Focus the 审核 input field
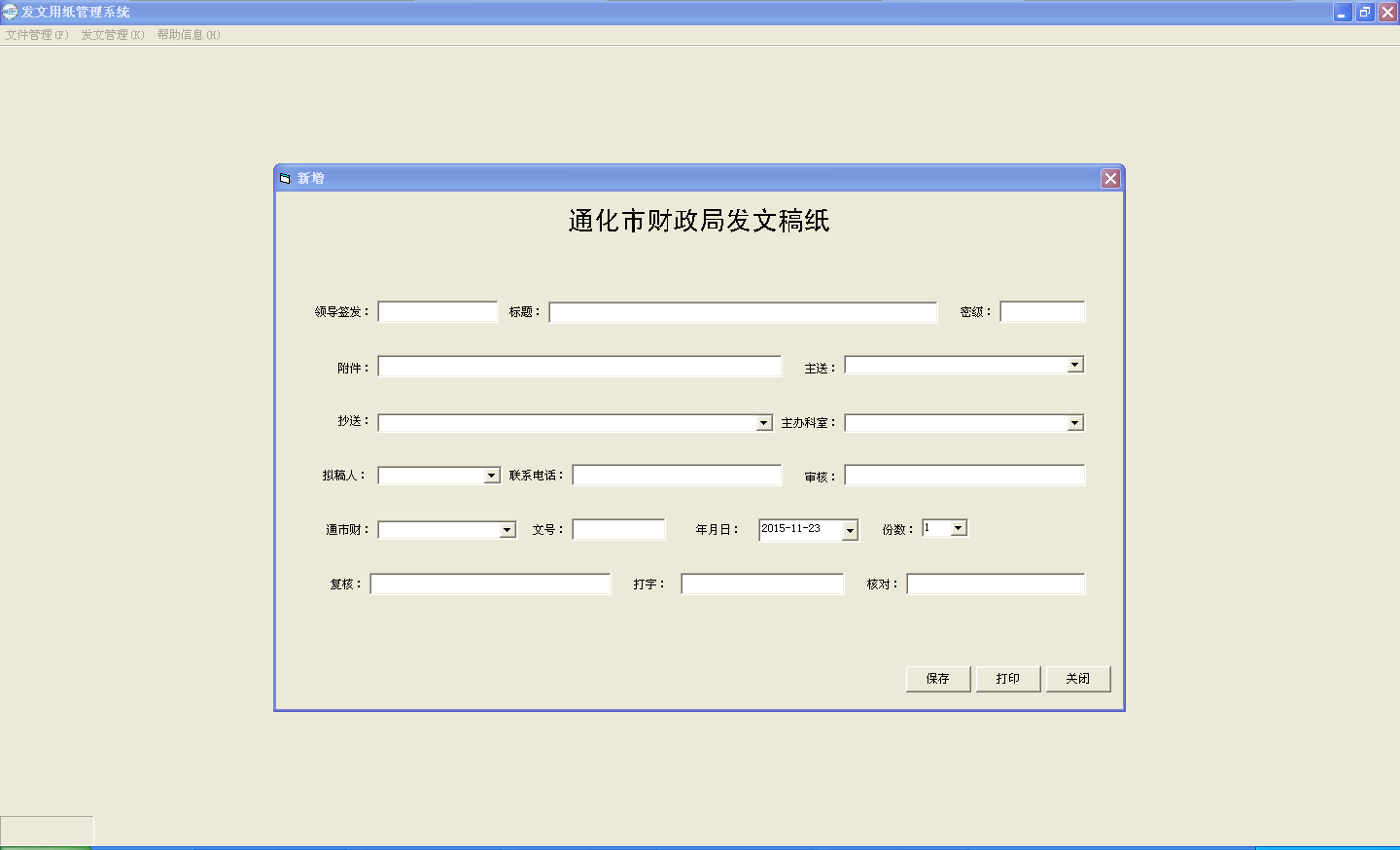 point(964,476)
